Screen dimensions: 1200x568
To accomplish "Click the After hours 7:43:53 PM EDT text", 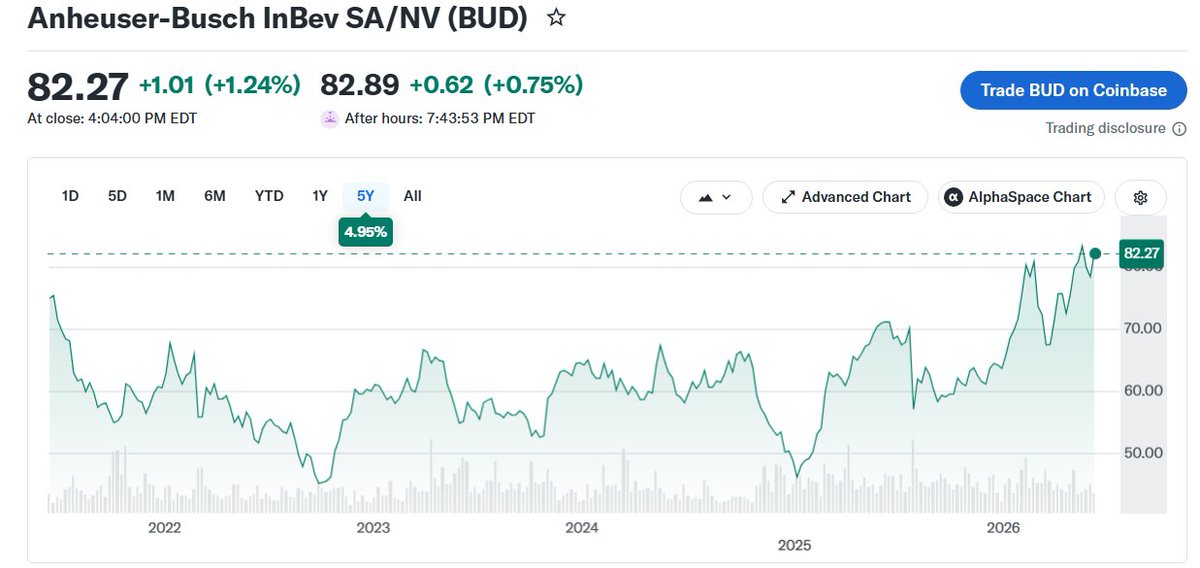I will point(440,118).
